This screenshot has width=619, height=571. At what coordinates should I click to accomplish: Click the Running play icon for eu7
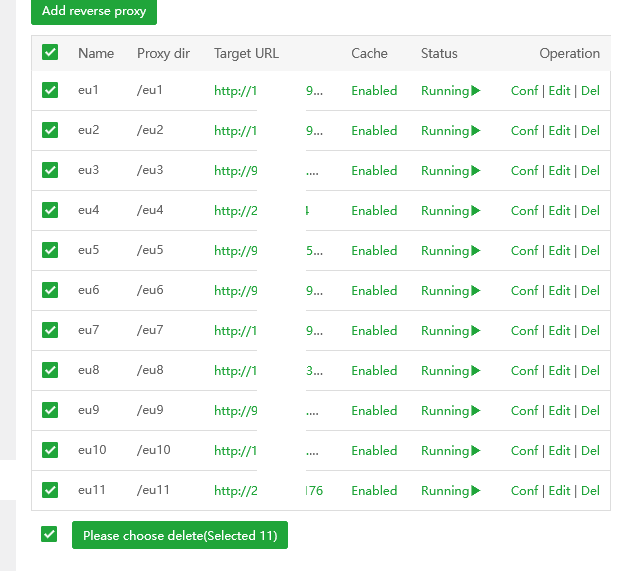coord(476,331)
